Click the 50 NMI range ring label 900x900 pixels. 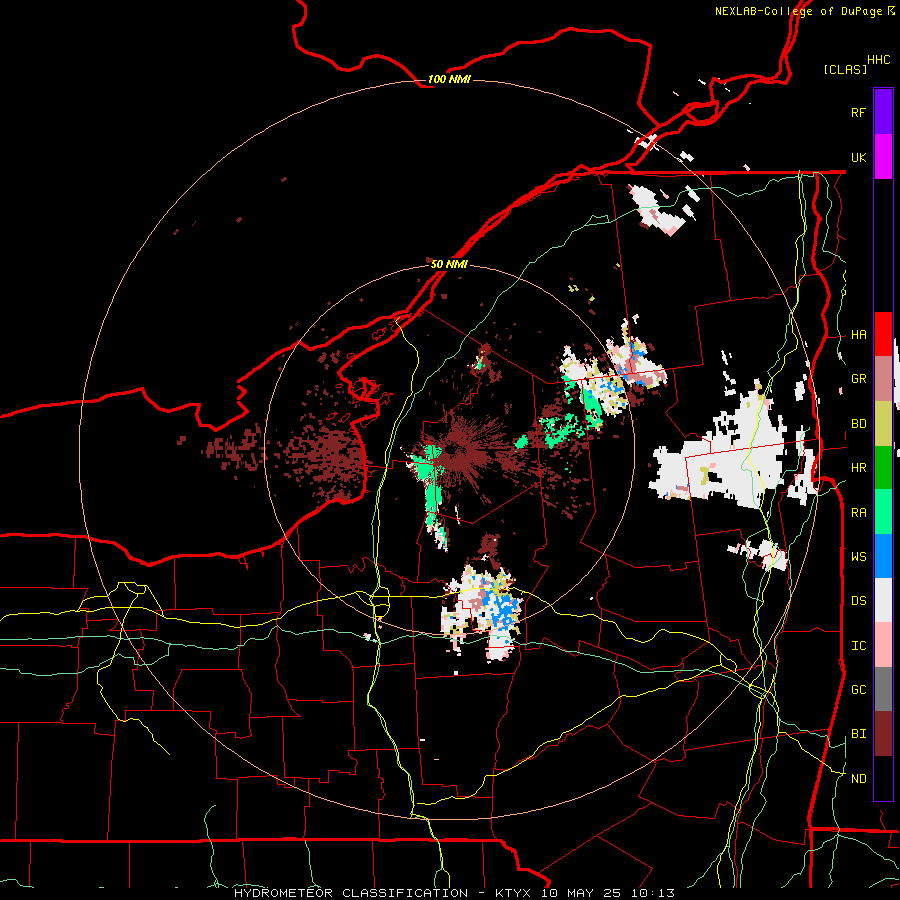click(449, 264)
